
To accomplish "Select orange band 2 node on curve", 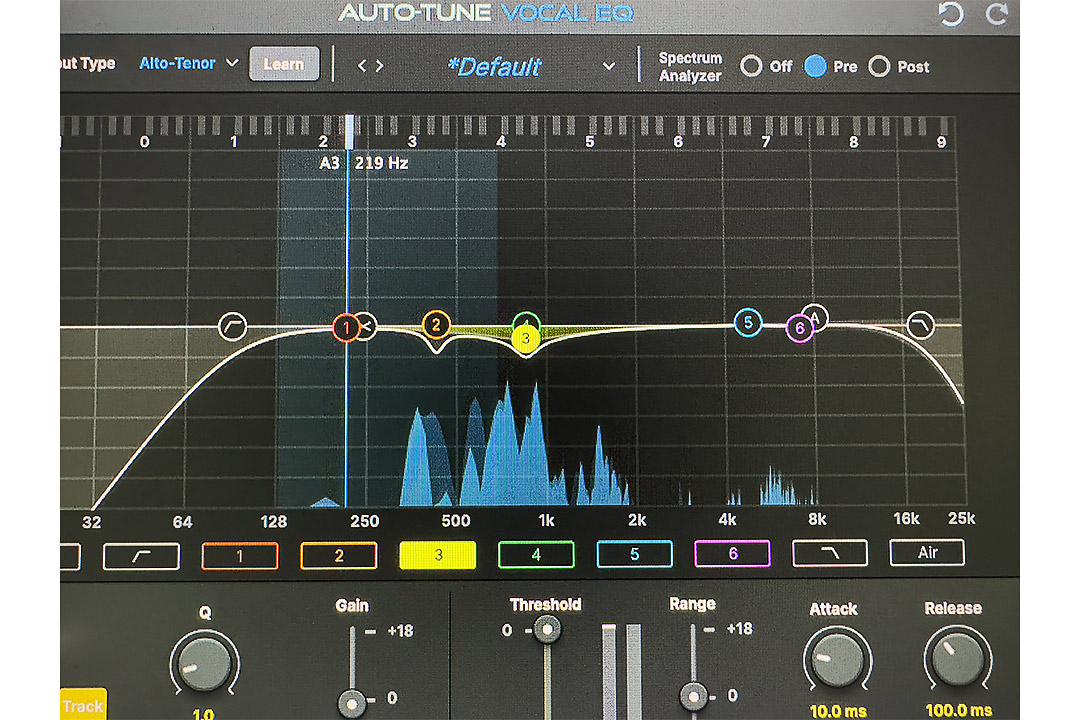I will [x=436, y=324].
